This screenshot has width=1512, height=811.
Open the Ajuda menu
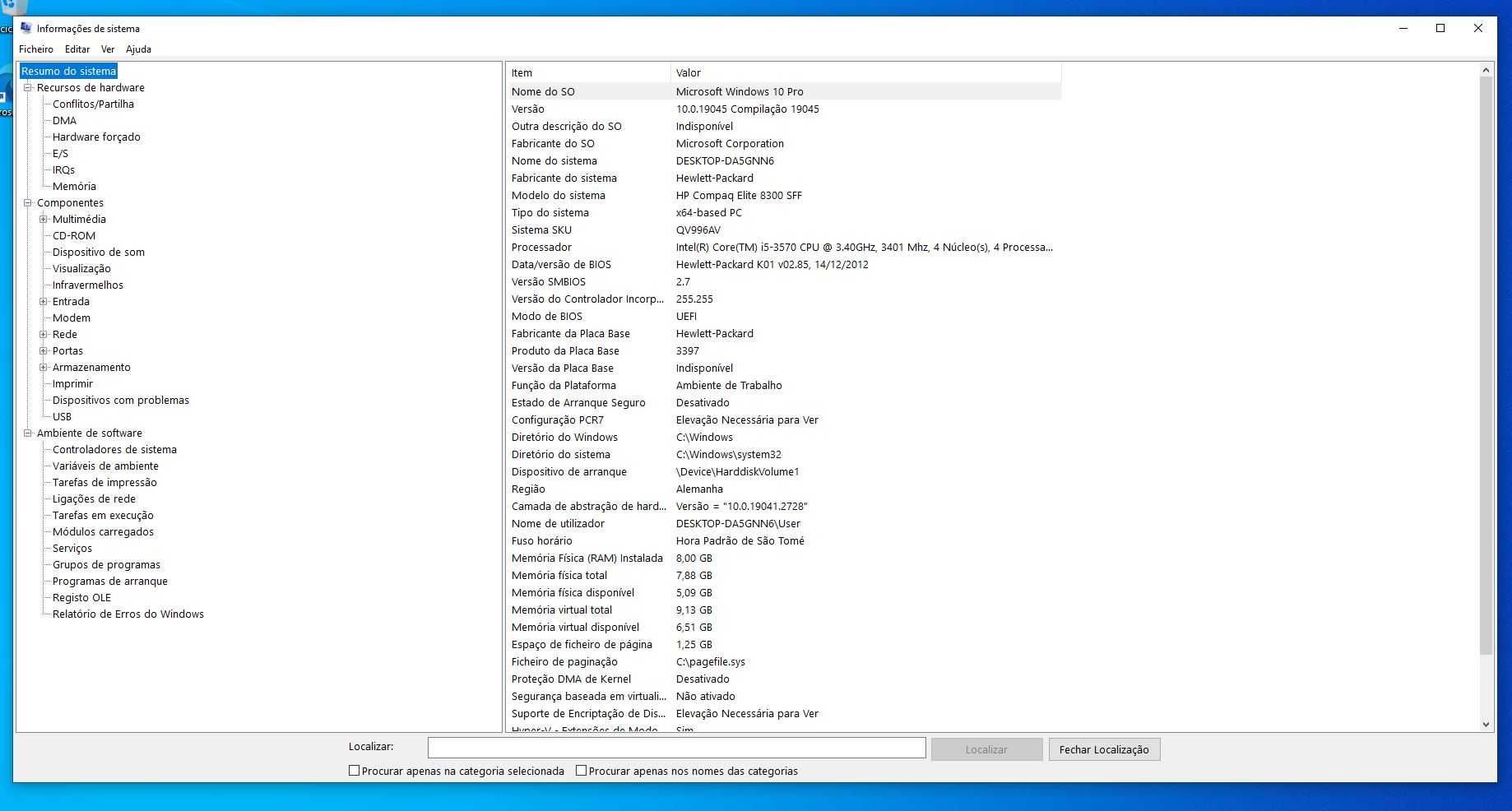tap(138, 49)
